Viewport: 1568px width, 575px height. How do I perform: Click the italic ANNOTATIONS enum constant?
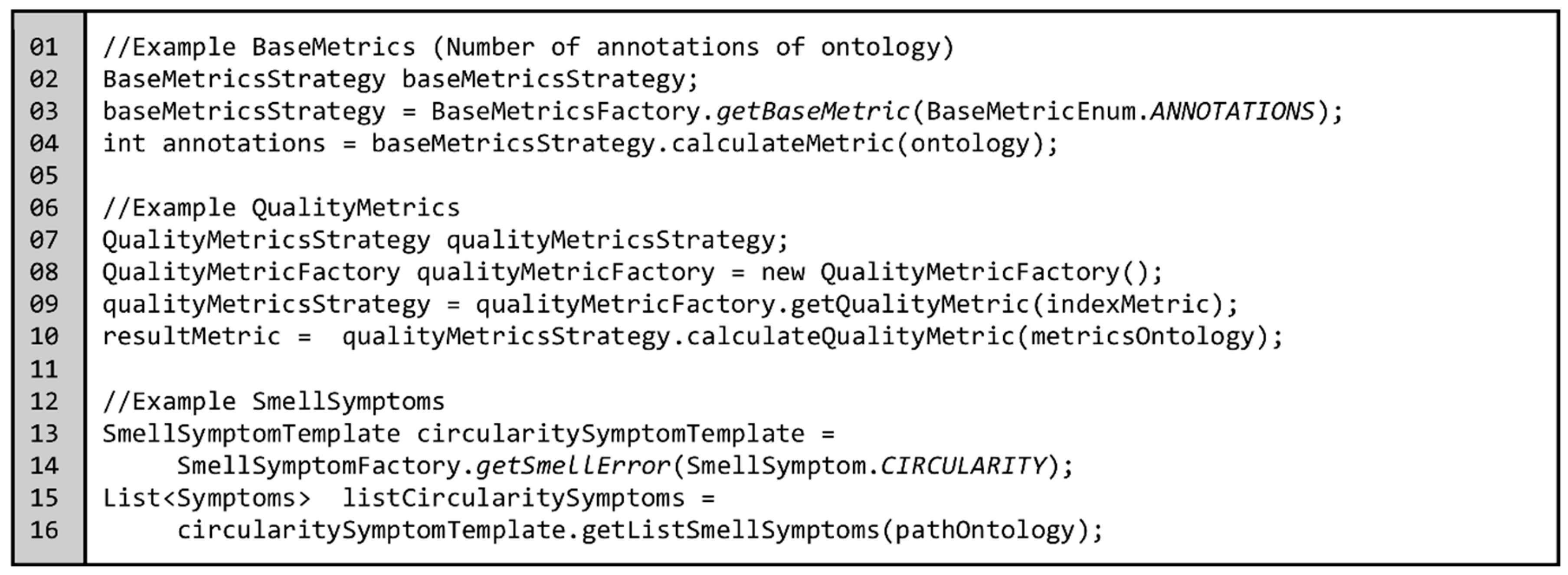point(1232,112)
